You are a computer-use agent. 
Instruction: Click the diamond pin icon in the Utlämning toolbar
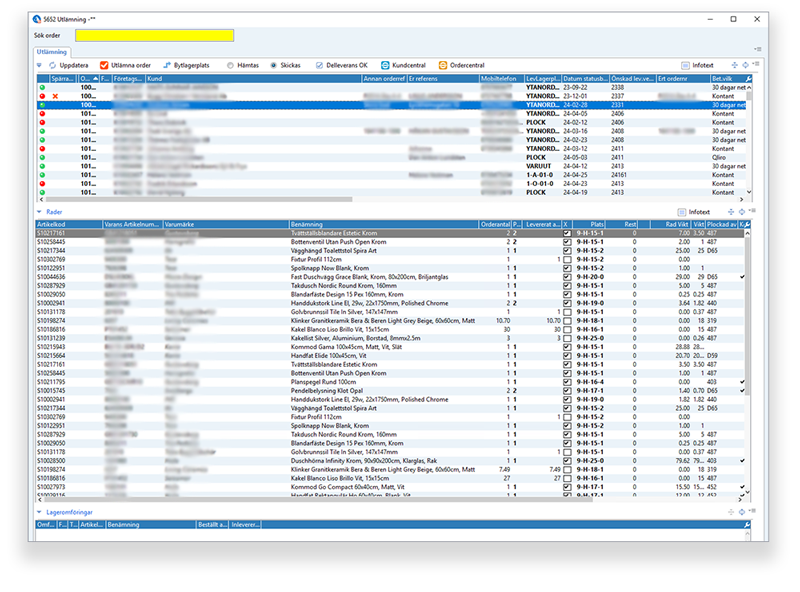(x=745, y=65)
